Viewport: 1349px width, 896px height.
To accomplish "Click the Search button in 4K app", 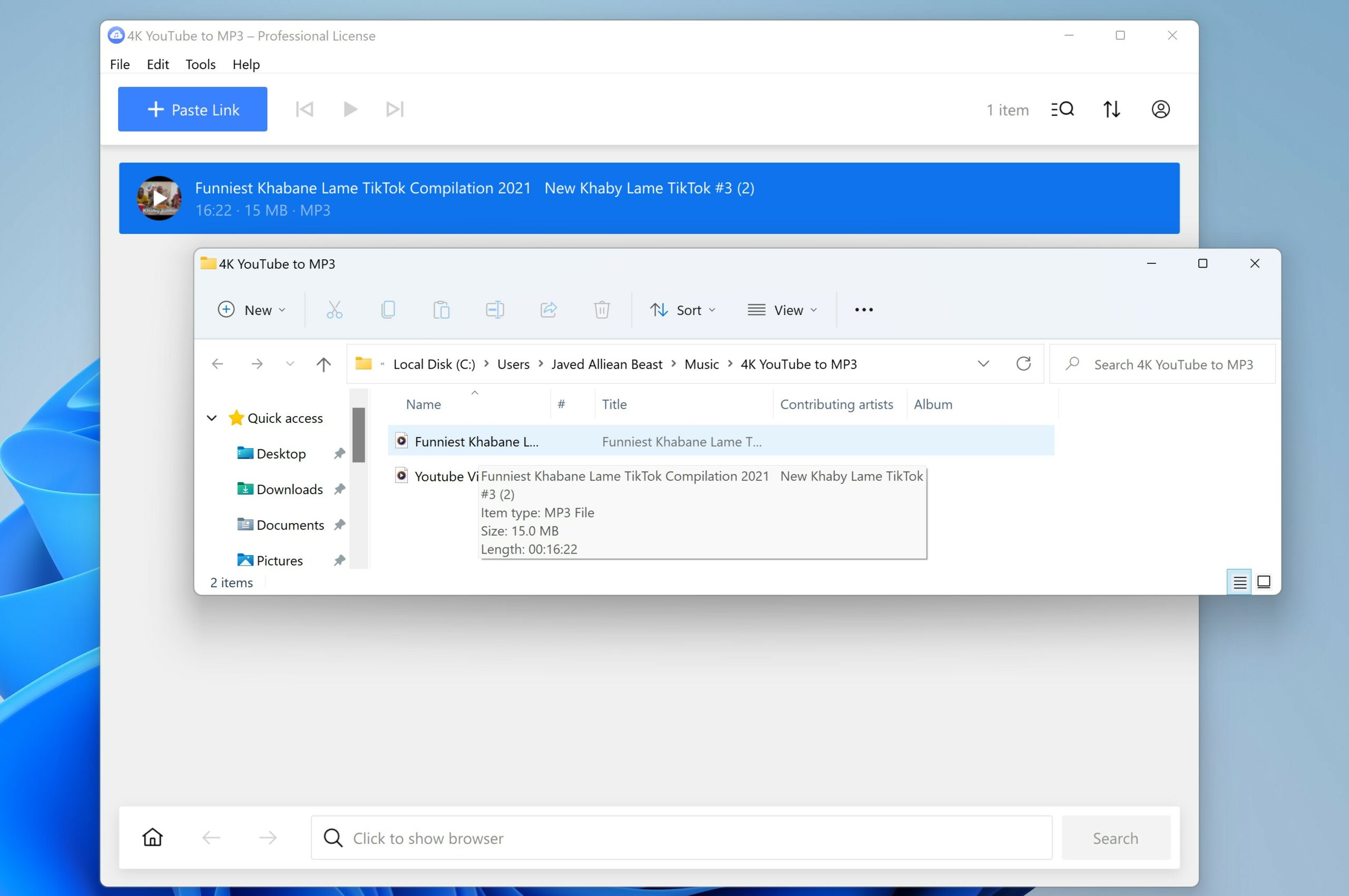I will pos(1116,838).
